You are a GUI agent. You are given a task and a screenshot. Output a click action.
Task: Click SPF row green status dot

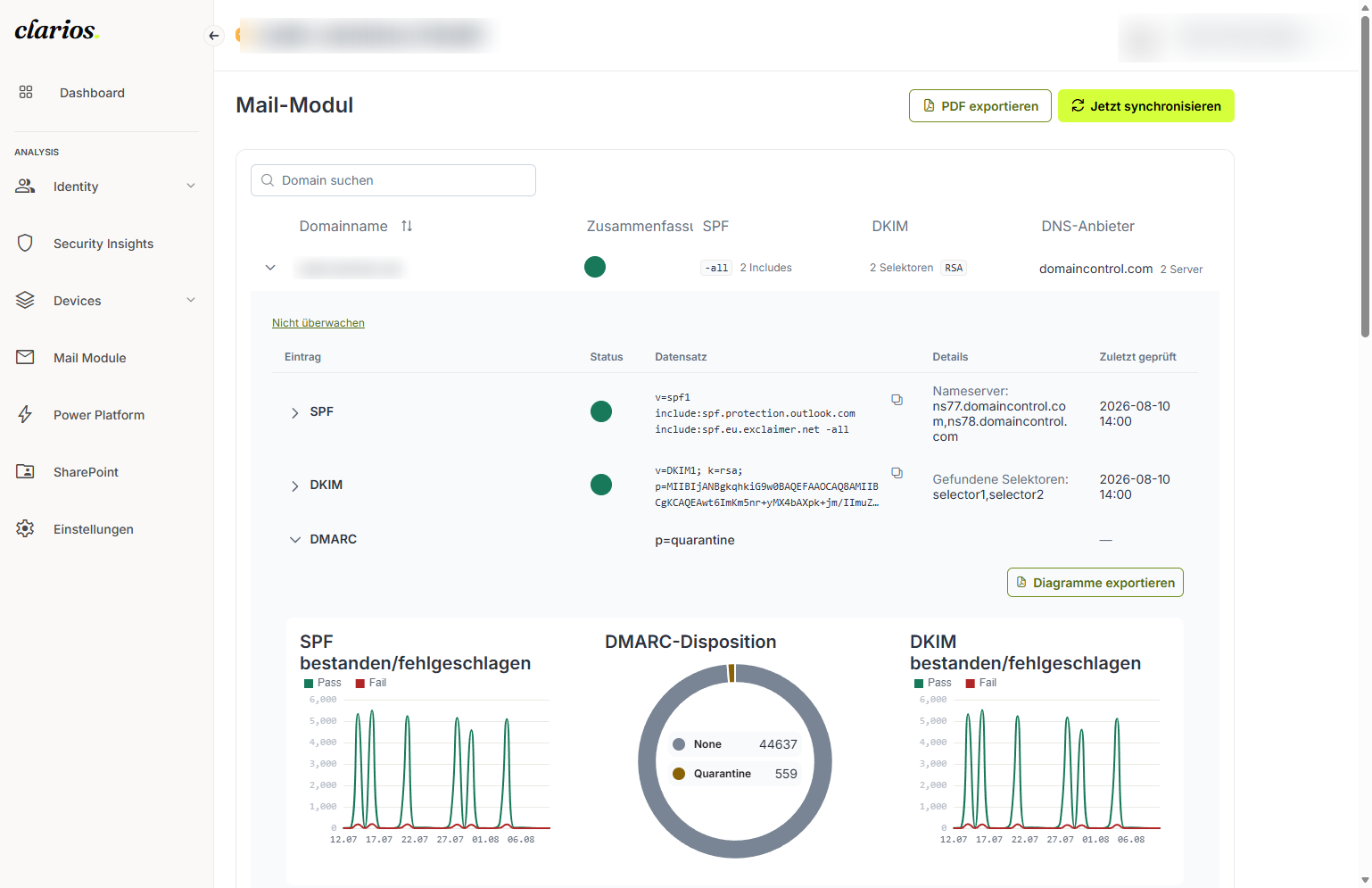pos(601,411)
